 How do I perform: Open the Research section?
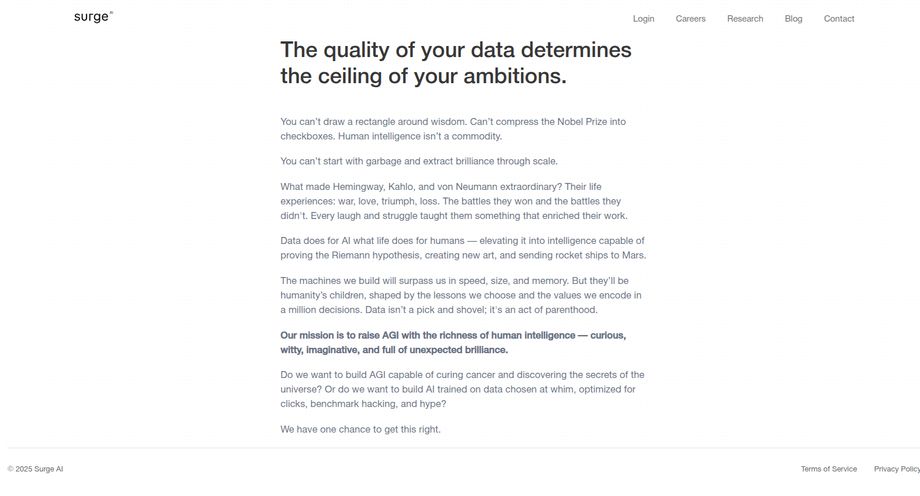(745, 19)
